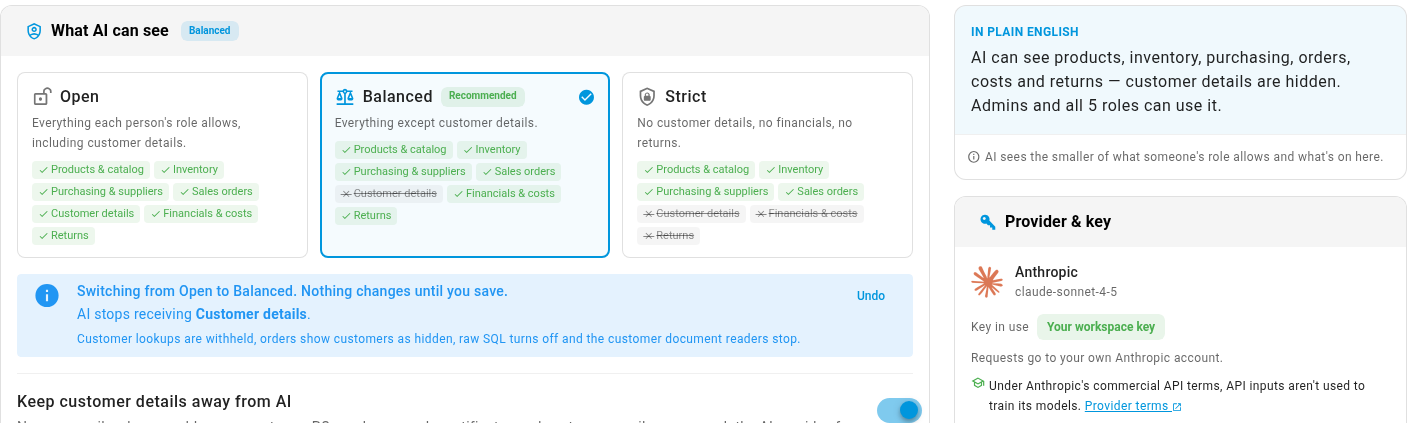Click the Balanced badge in section header
Screen dimensions: 1416x423
pos(210,31)
